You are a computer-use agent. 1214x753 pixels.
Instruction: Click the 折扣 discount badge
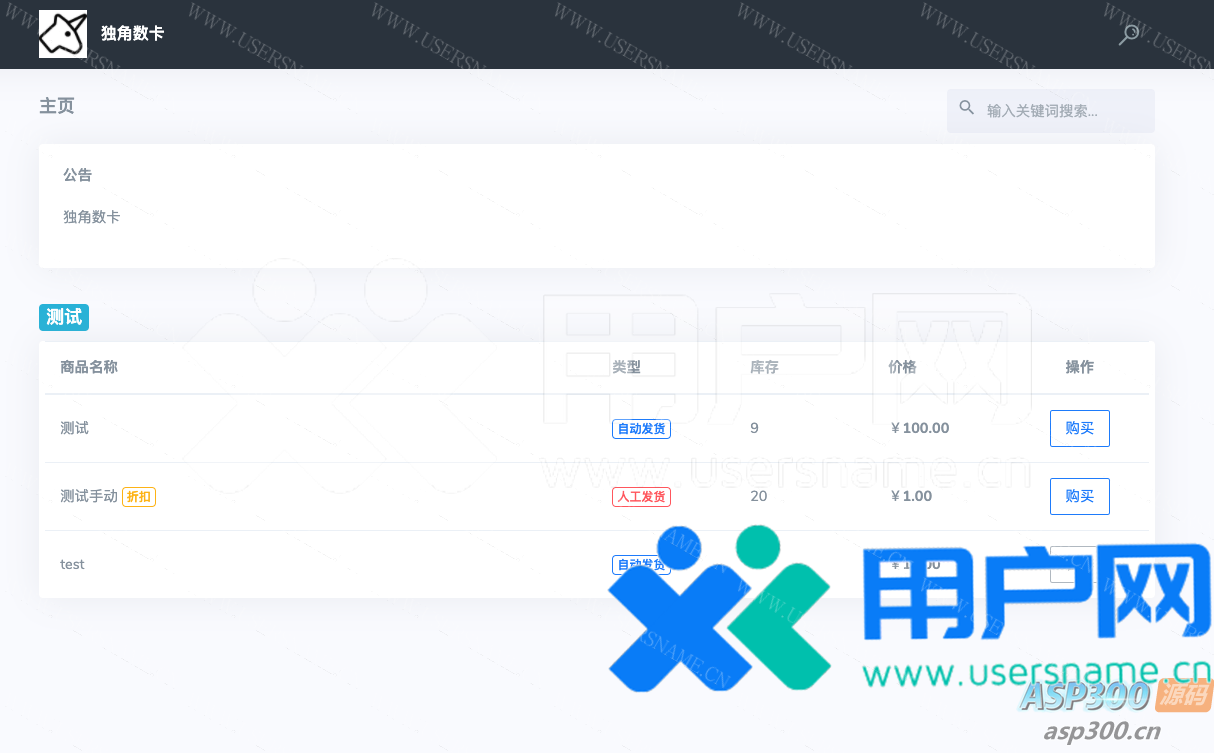click(139, 497)
